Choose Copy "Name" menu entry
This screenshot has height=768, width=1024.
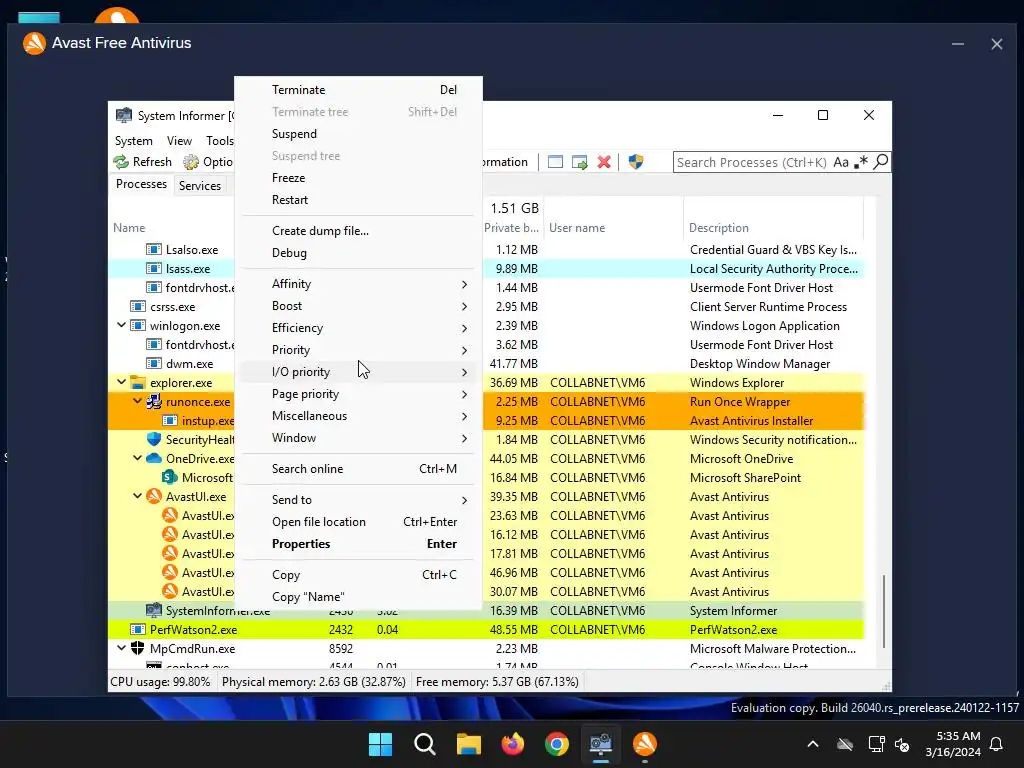pos(359,597)
